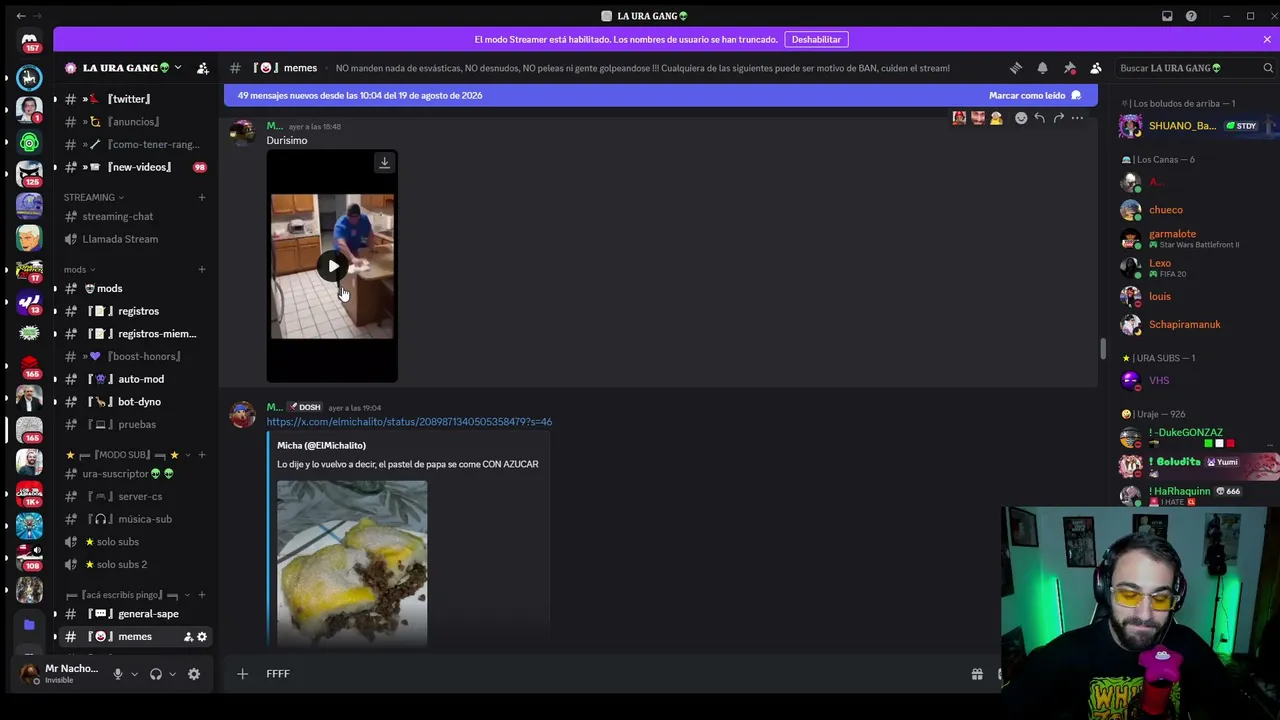Image resolution: width=1280 pixels, height=720 pixels.
Task: Open the purple folder in server list
Action: click(x=29, y=625)
